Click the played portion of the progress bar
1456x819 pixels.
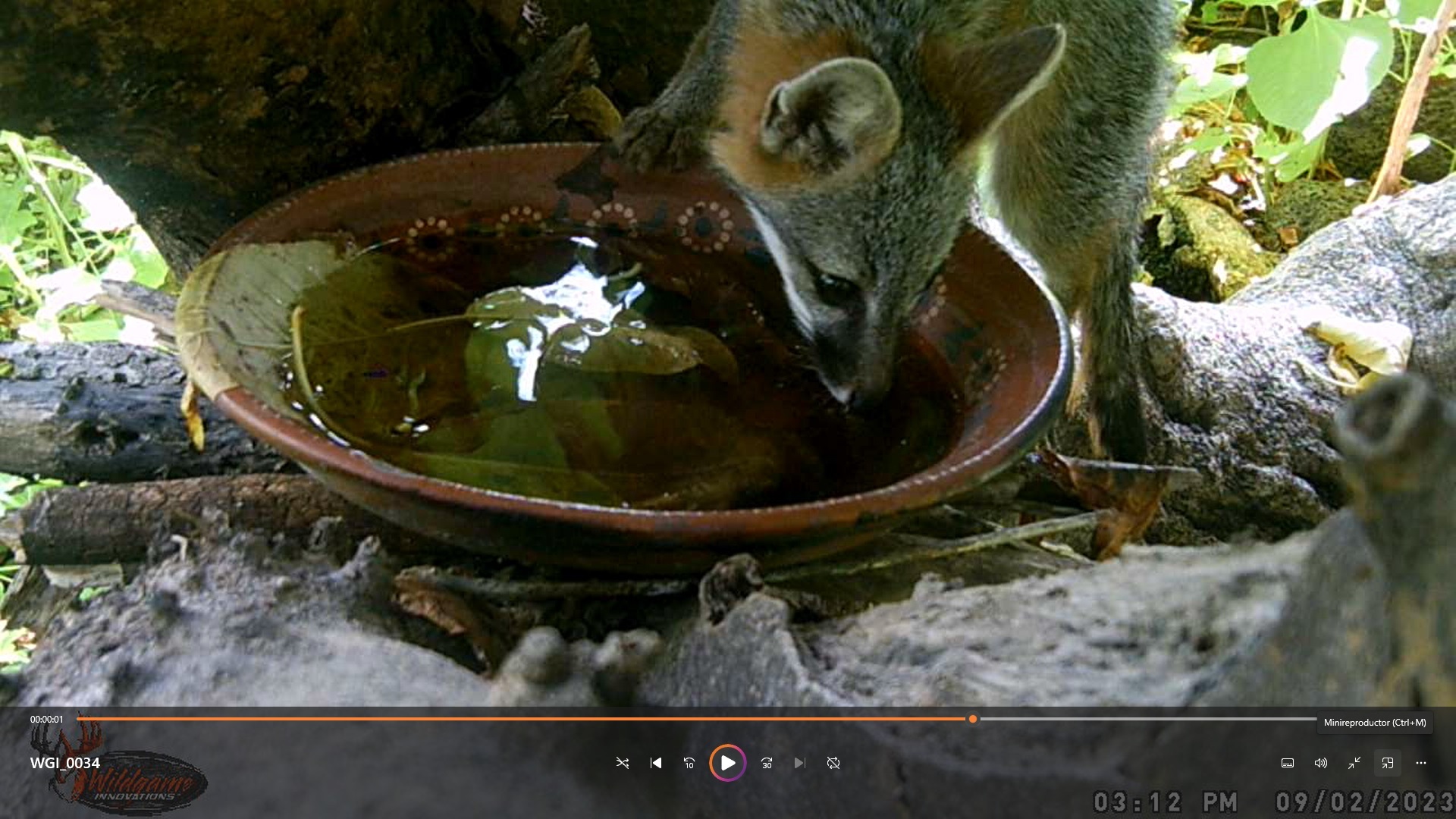[522, 719]
